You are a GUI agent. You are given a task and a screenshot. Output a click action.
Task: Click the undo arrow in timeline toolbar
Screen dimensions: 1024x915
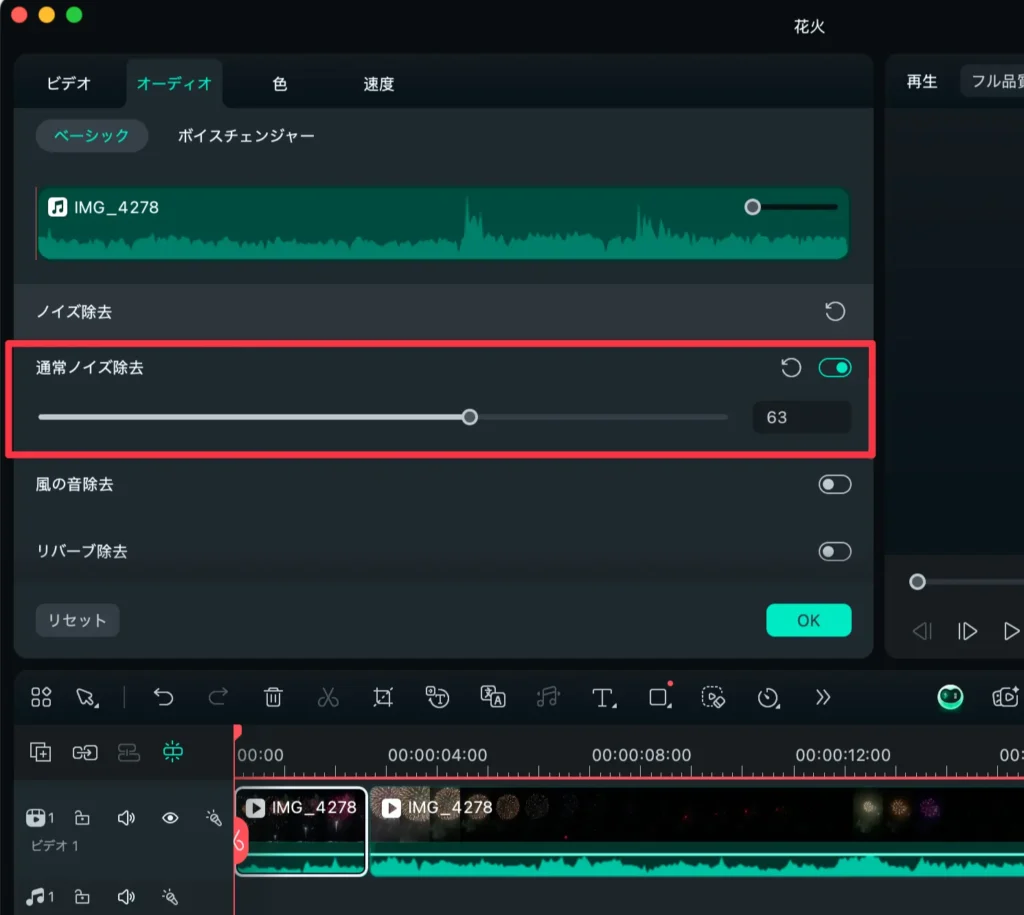pyautogui.click(x=164, y=698)
